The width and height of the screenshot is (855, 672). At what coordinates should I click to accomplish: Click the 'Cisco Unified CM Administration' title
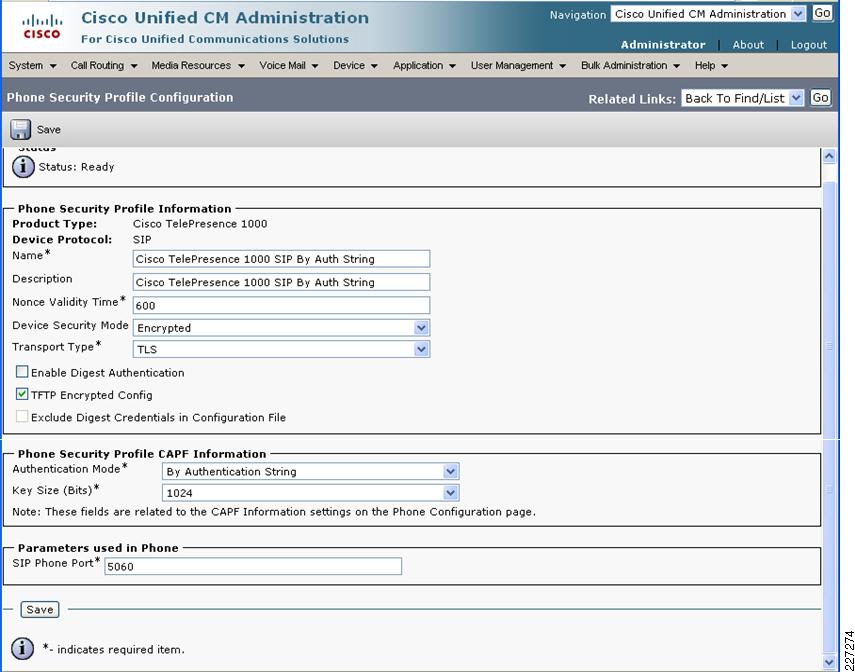click(225, 18)
